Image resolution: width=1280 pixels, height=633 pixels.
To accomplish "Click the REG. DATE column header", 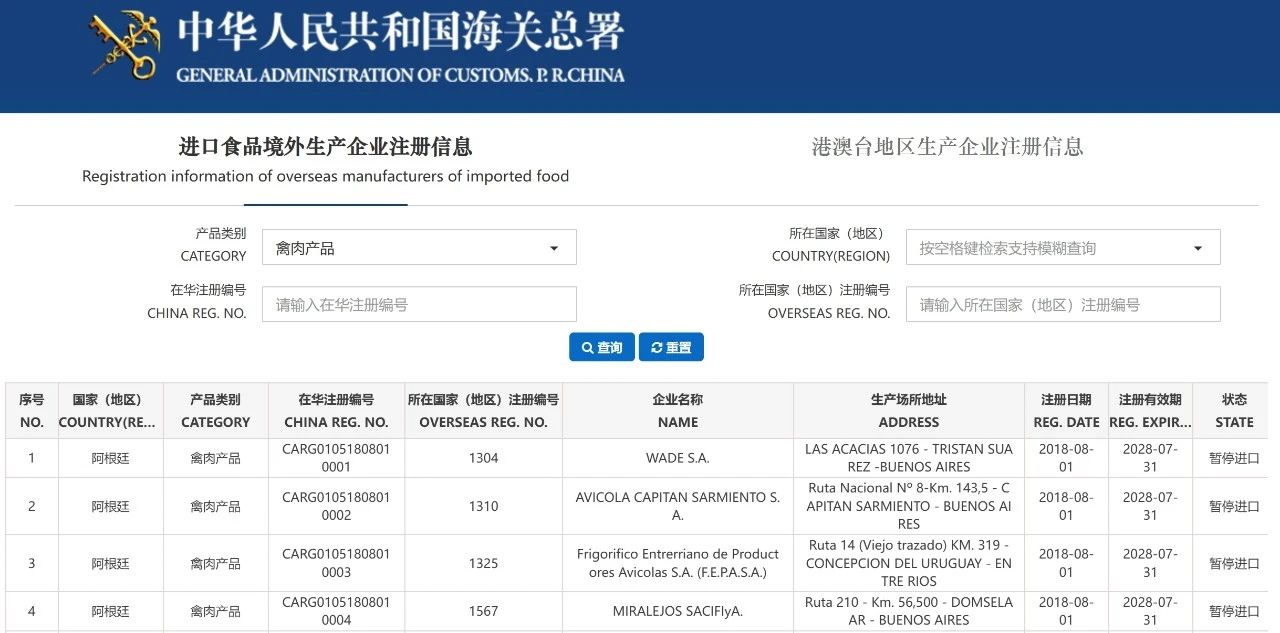I will coord(1066,411).
